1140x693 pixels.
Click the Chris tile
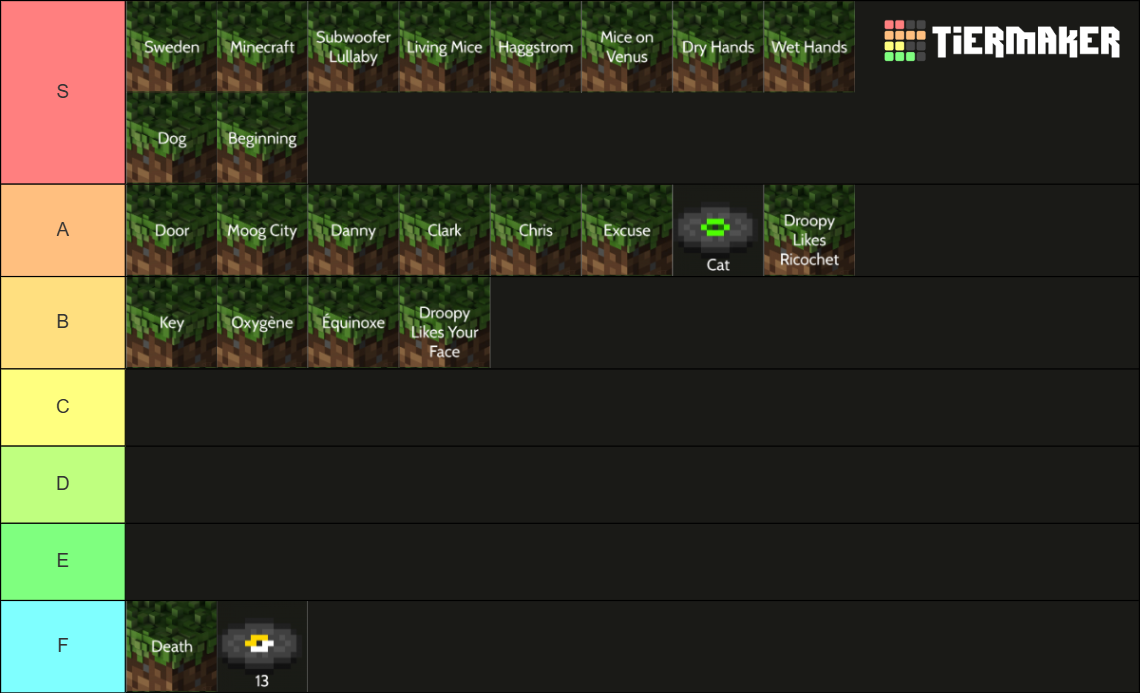click(536, 231)
